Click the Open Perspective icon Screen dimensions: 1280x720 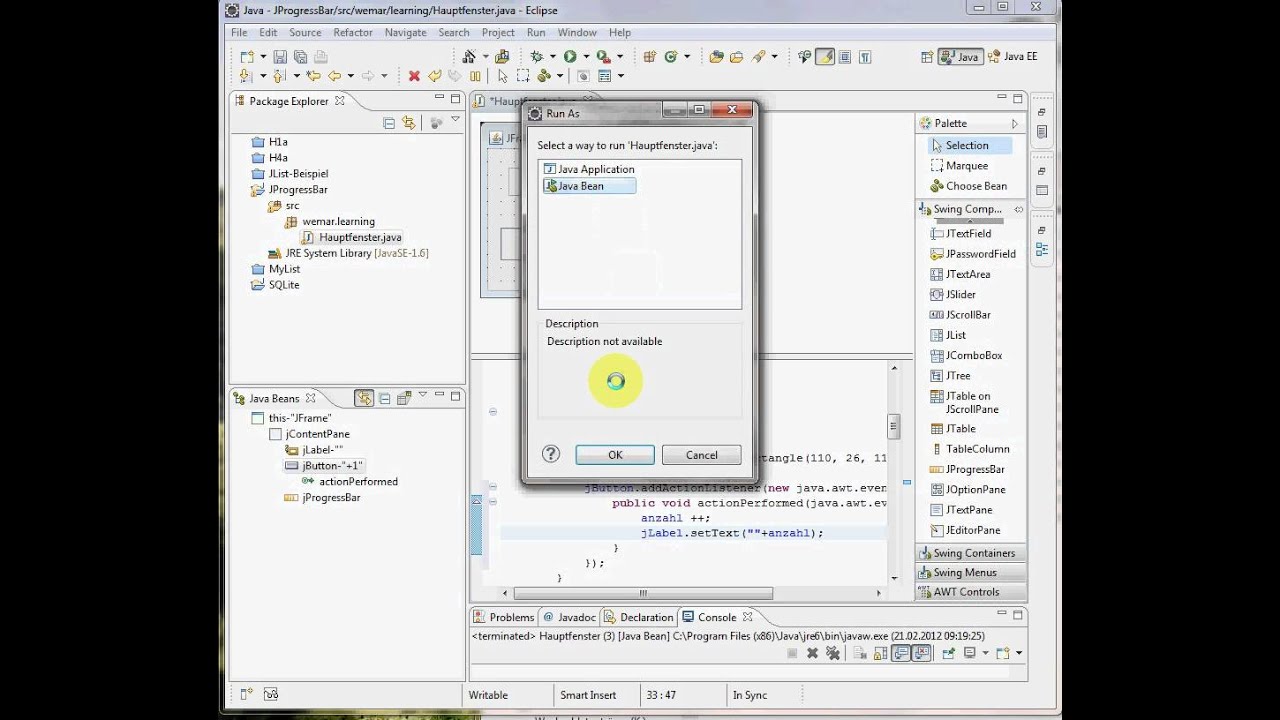[927, 57]
